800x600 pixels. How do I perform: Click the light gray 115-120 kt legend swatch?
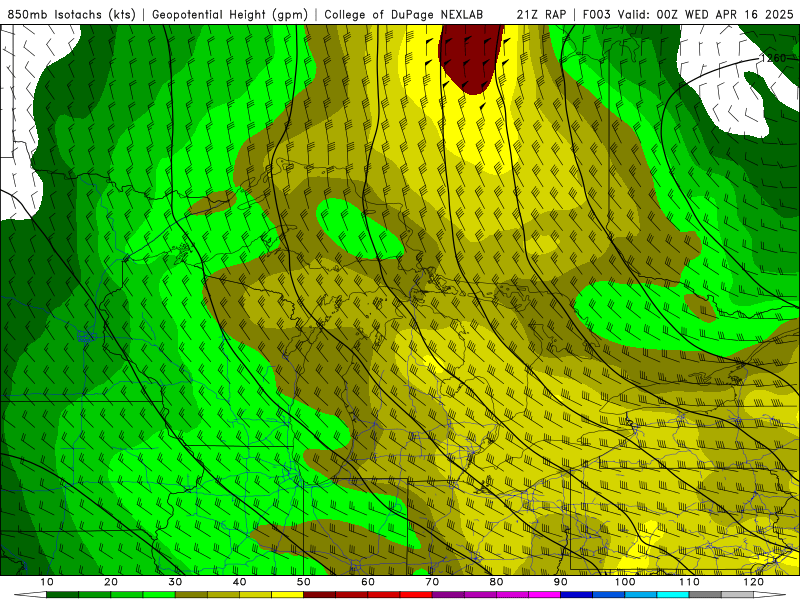pos(737,595)
